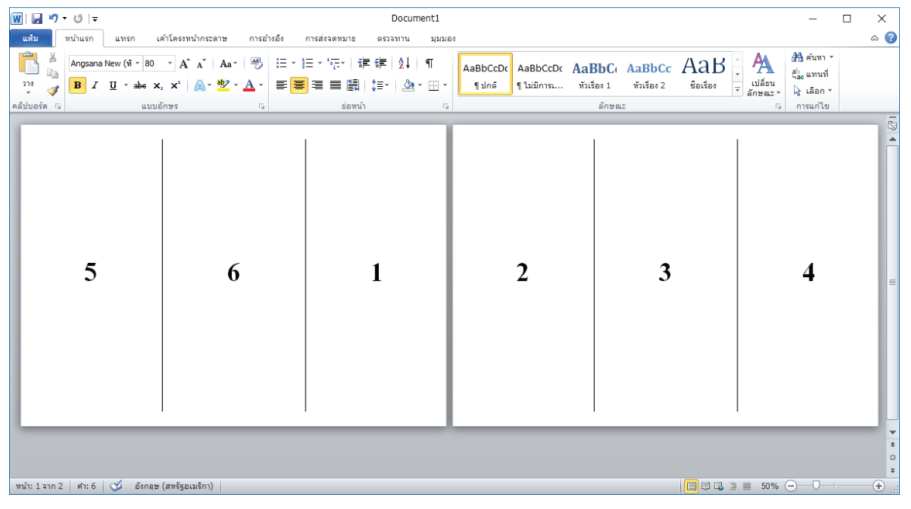The width and height of the screenshot is (911, 509).
Task: Click the Save icon in quick access toolbar
Action: [x=37, y=18]
